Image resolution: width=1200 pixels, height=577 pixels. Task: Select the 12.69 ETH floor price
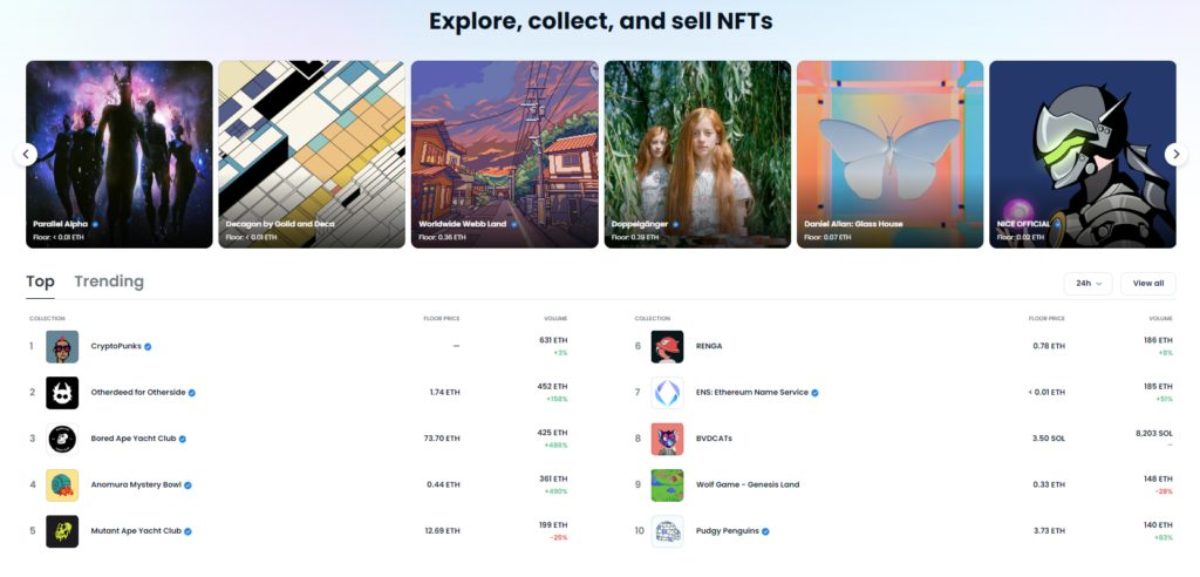click(443, 531)
